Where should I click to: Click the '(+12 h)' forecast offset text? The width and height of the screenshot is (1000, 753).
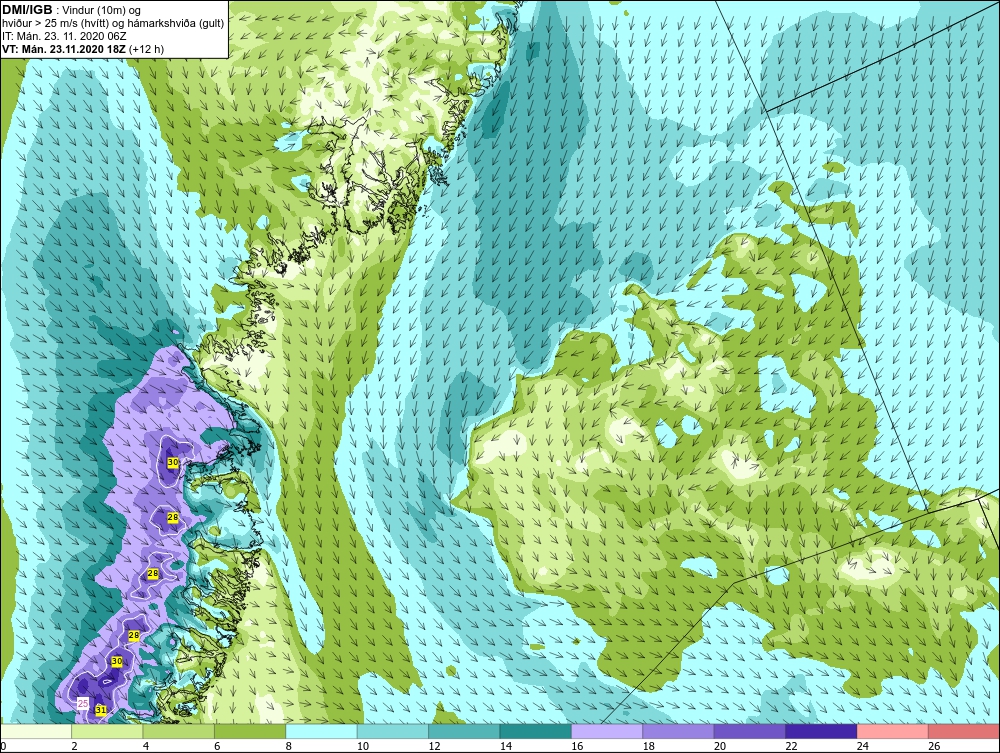pos(146,49)
